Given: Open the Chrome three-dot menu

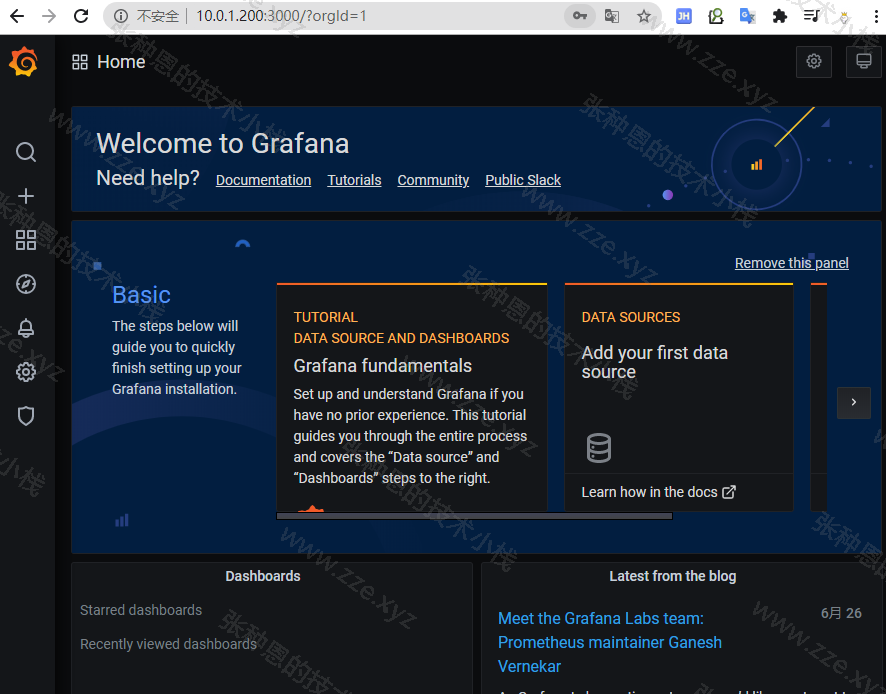Looking at the screenshot, I should pos(876,16).
